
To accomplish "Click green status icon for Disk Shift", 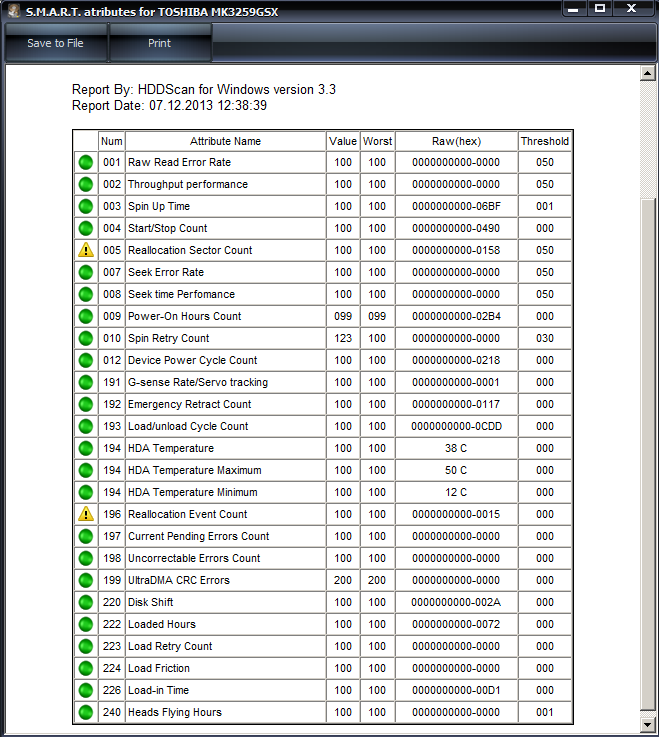I will click(86, 602).
